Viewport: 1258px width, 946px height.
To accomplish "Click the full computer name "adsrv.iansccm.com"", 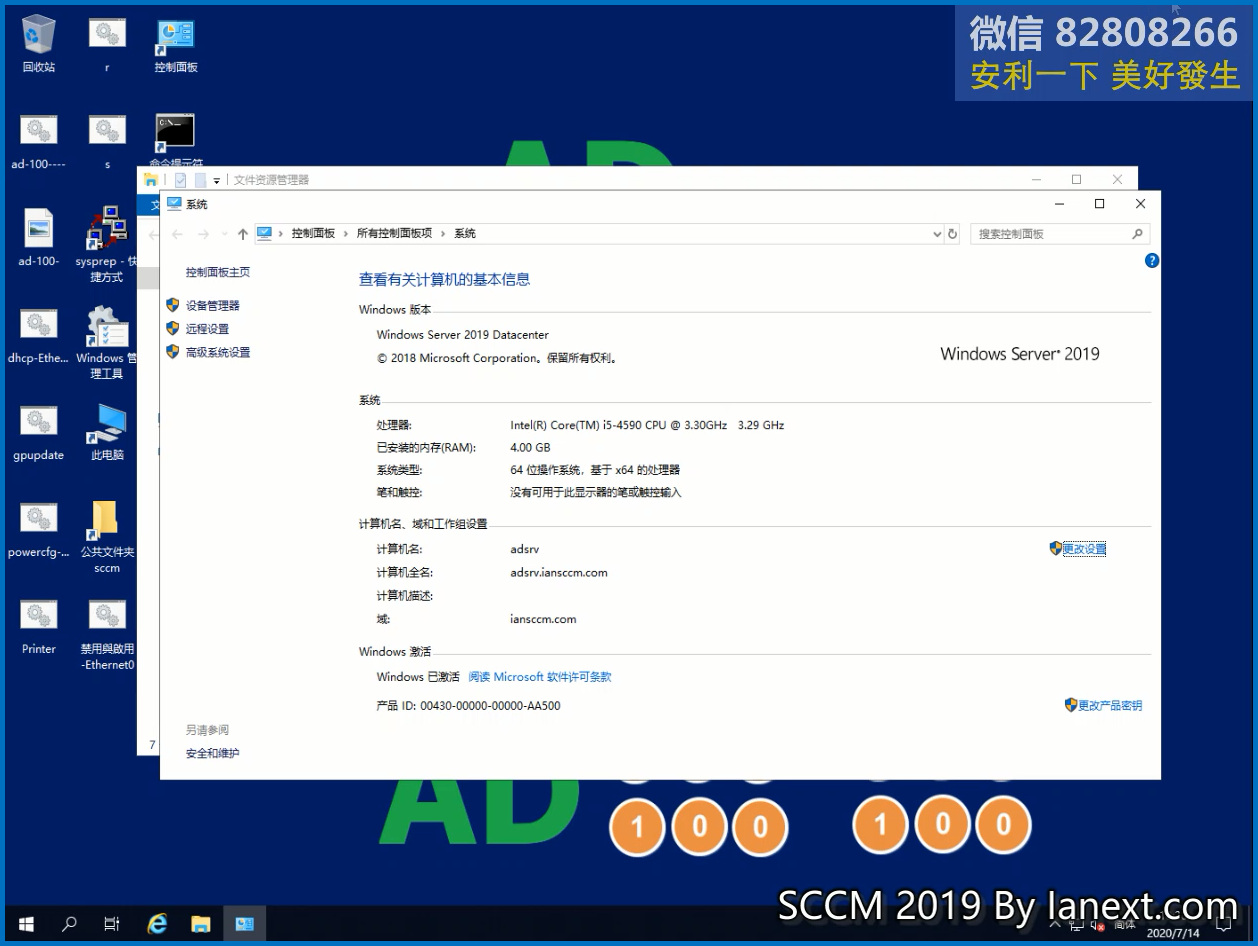I will 559,573.
